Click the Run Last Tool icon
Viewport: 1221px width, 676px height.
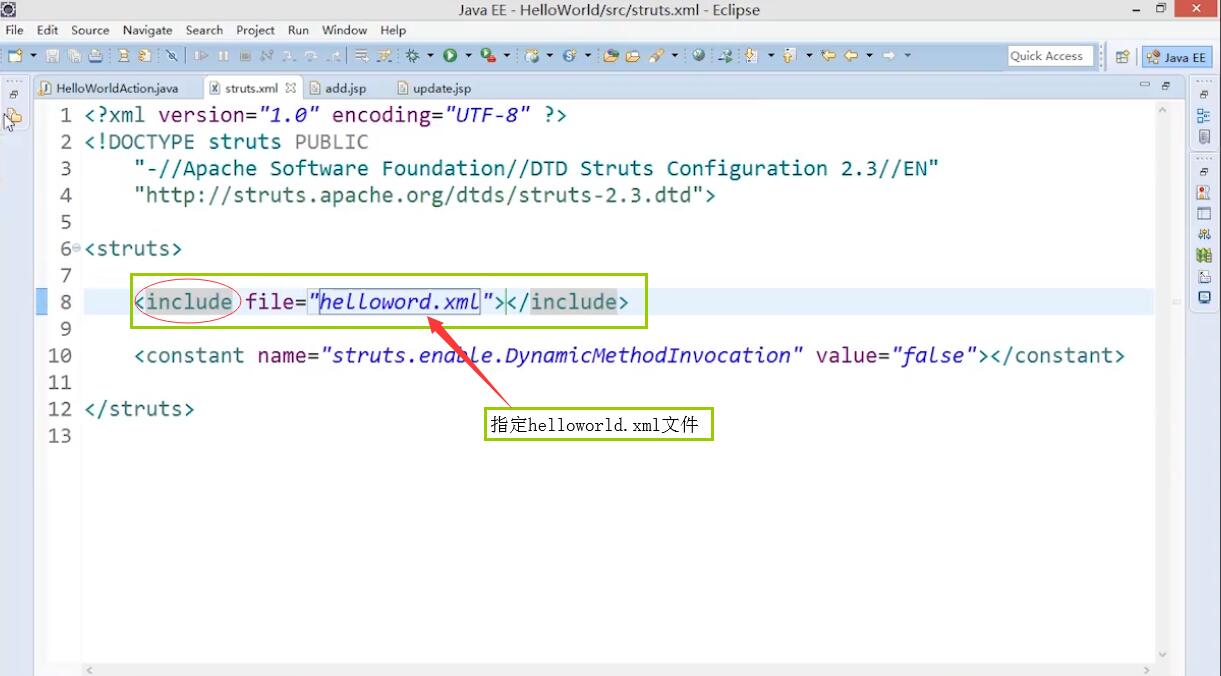(486, 56)
